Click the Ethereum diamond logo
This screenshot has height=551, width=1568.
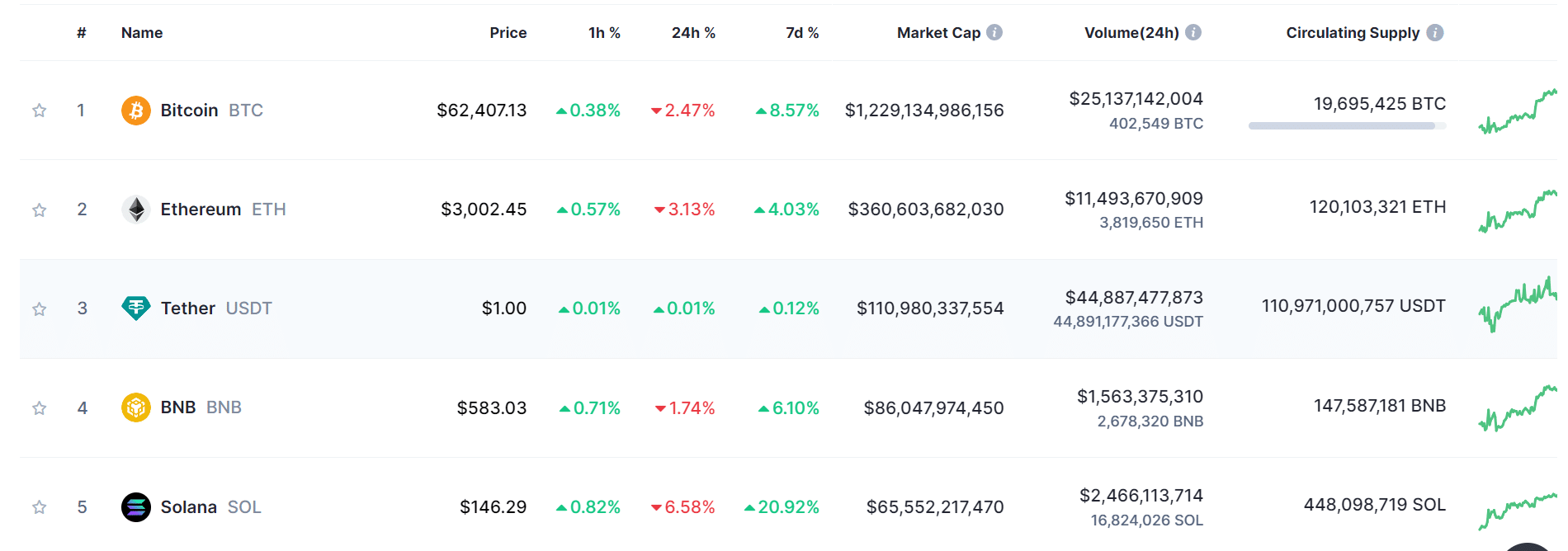(x=136, y=210)
